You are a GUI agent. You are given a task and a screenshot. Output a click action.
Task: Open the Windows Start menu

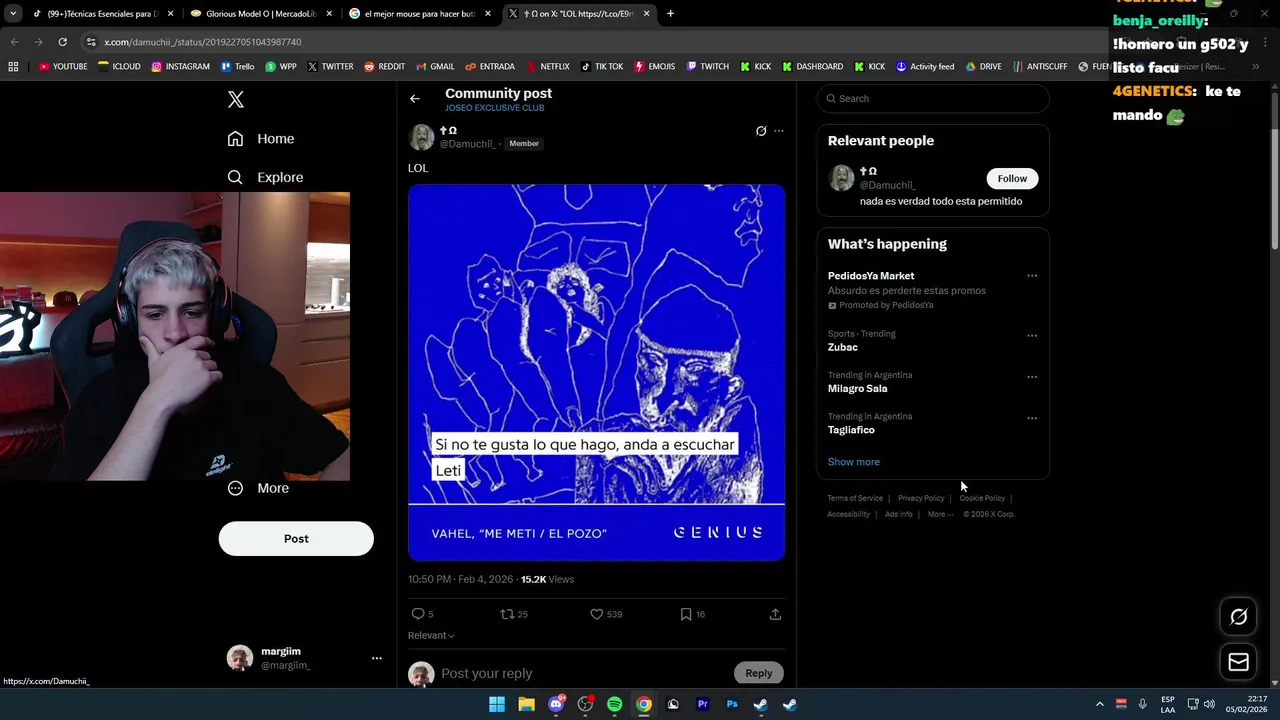[497, 704]
